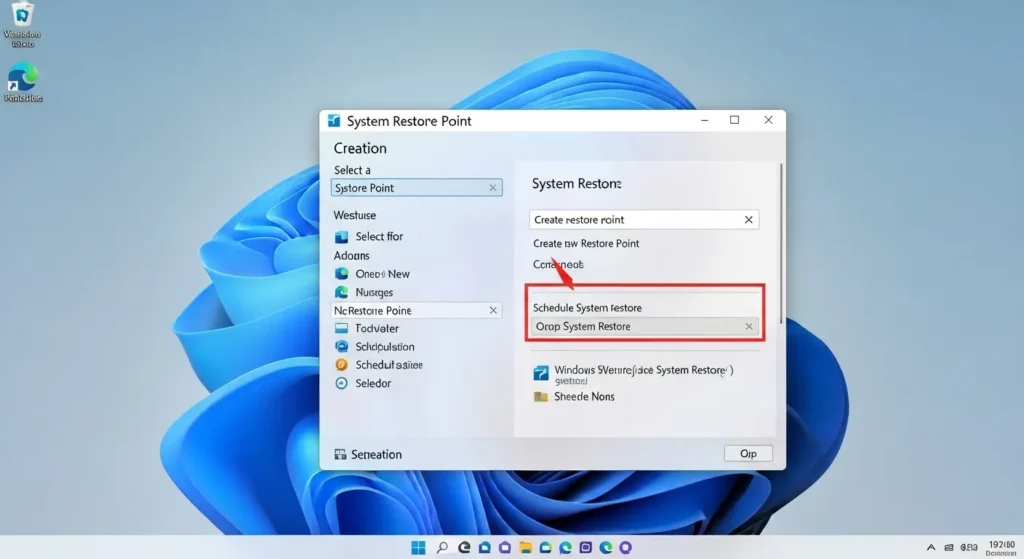
Task: Open the Windows Start menu
Action: click(419, 547)
